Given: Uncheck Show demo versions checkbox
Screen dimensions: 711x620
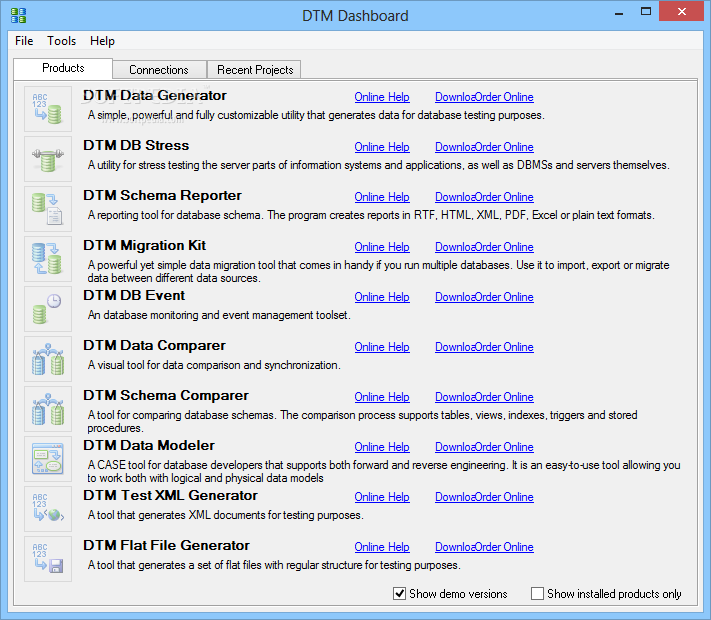Looking at the screenshot, I should [399, 593].
